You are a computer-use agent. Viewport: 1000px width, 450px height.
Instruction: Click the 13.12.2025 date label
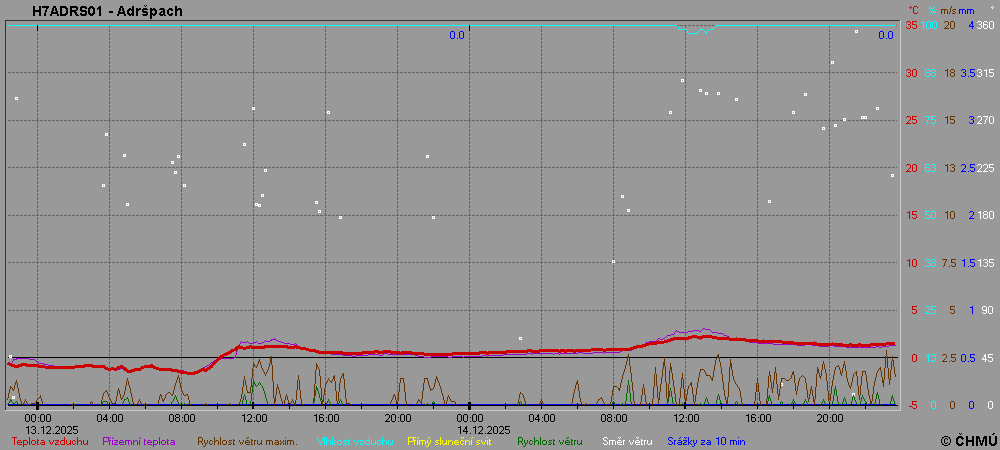click(x=45, y=430)
